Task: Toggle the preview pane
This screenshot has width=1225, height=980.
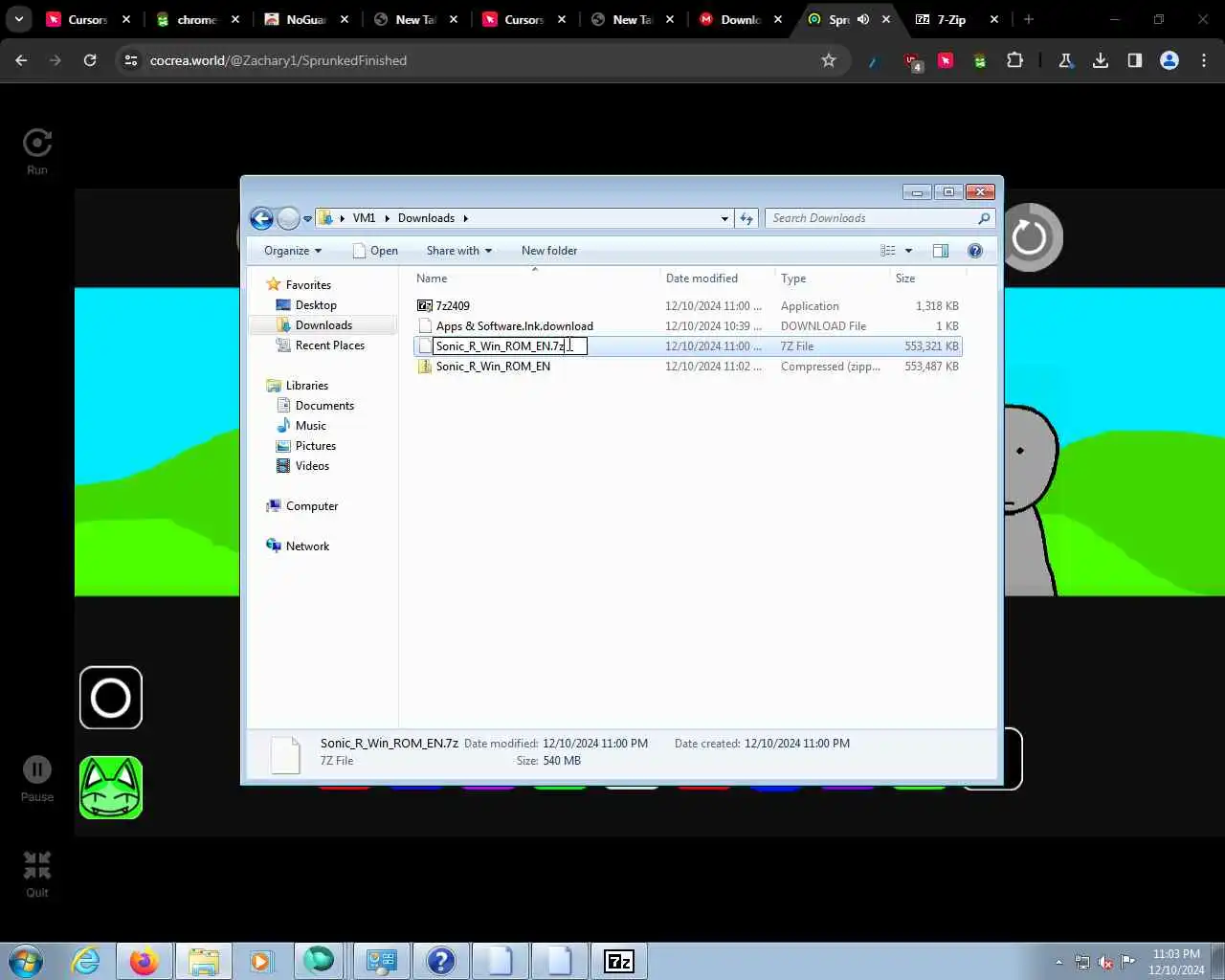Action: (941, 251)
